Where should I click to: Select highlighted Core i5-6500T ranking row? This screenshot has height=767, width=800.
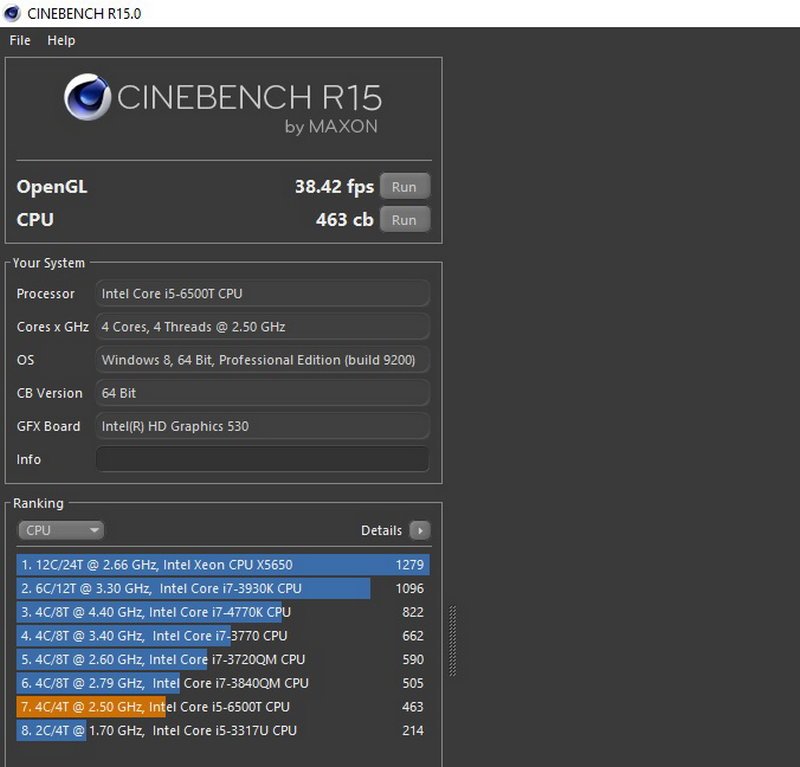pos(222,707)
